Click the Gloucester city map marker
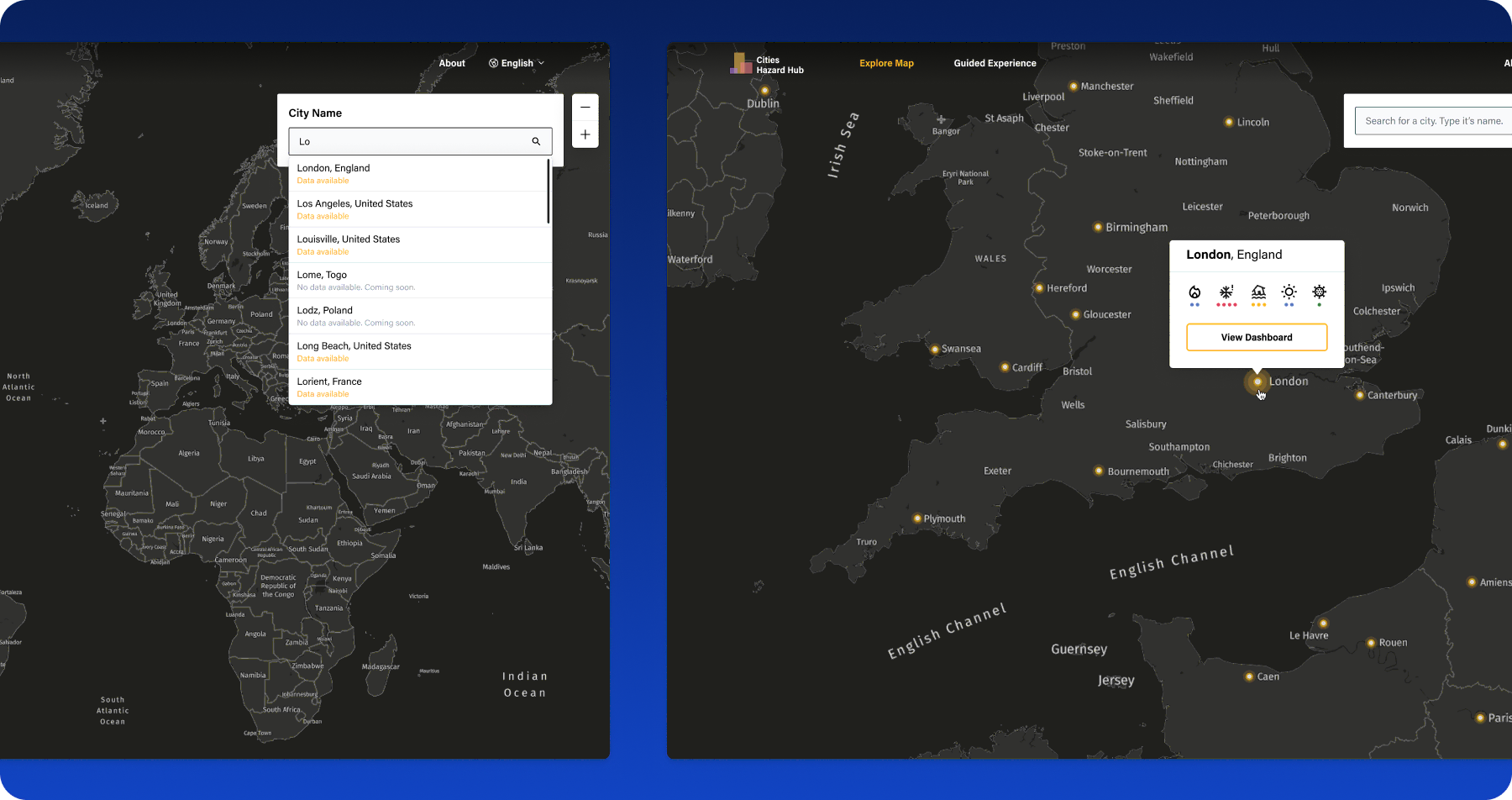Viewport: 1512px width, 800px height. [1075, 314]
